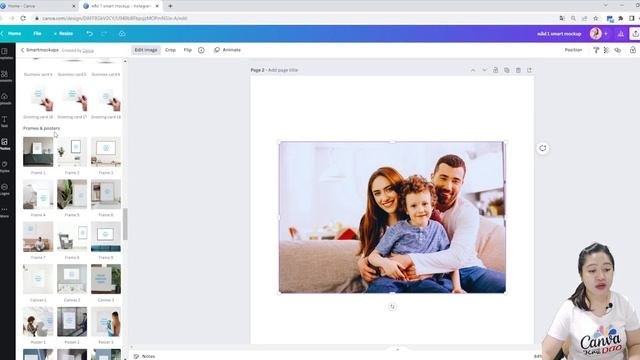The width and height of the screenshot is (640, 360).
Task: Select the Frame 5 mockup thumbnail
Action: coord(72,194)
